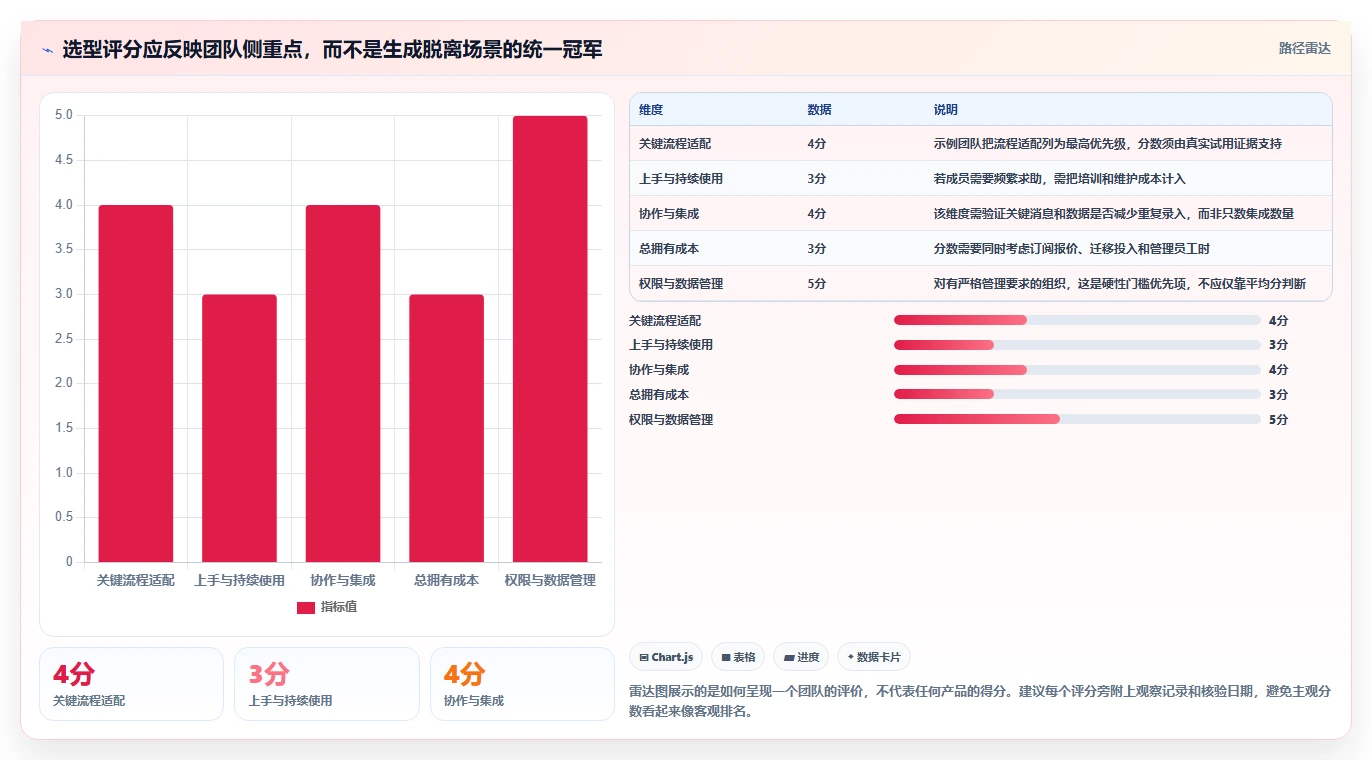The width and height of the screenshot is (1372, 760).
Task: Click the 数据卡片 chip
Action: click(x=874, y=657)
